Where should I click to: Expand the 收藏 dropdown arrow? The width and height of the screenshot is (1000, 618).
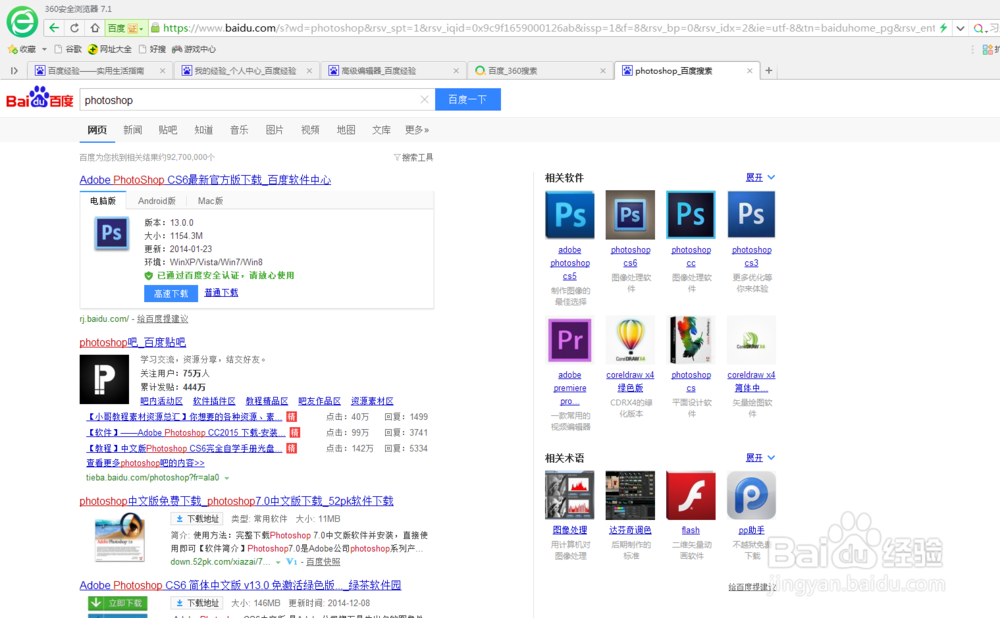click(44, 49)
